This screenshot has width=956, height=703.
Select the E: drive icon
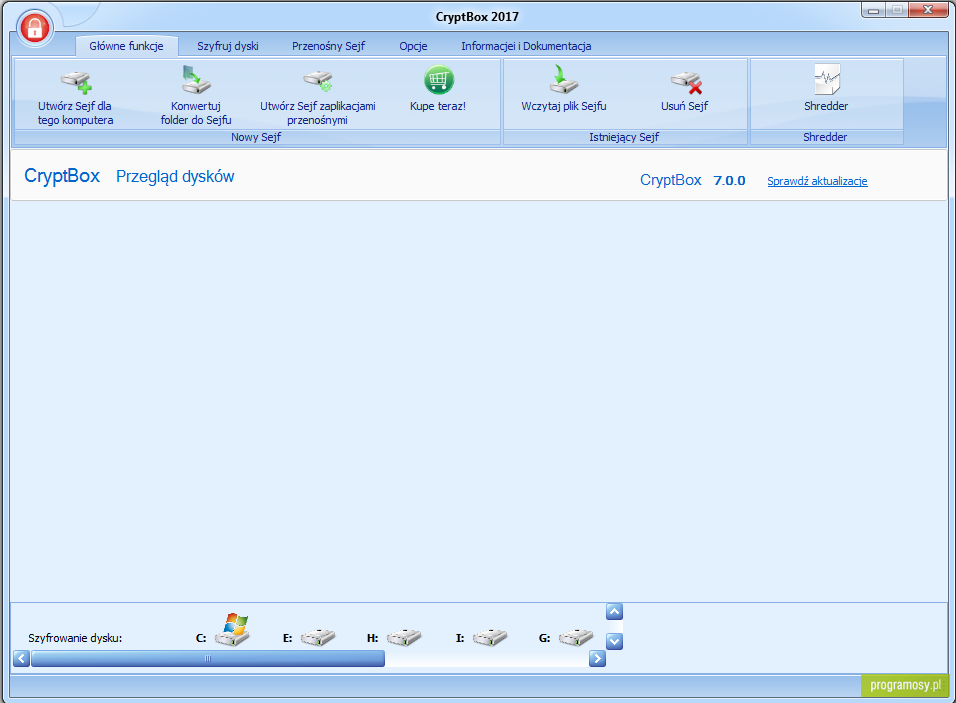(x=318, y=637)
